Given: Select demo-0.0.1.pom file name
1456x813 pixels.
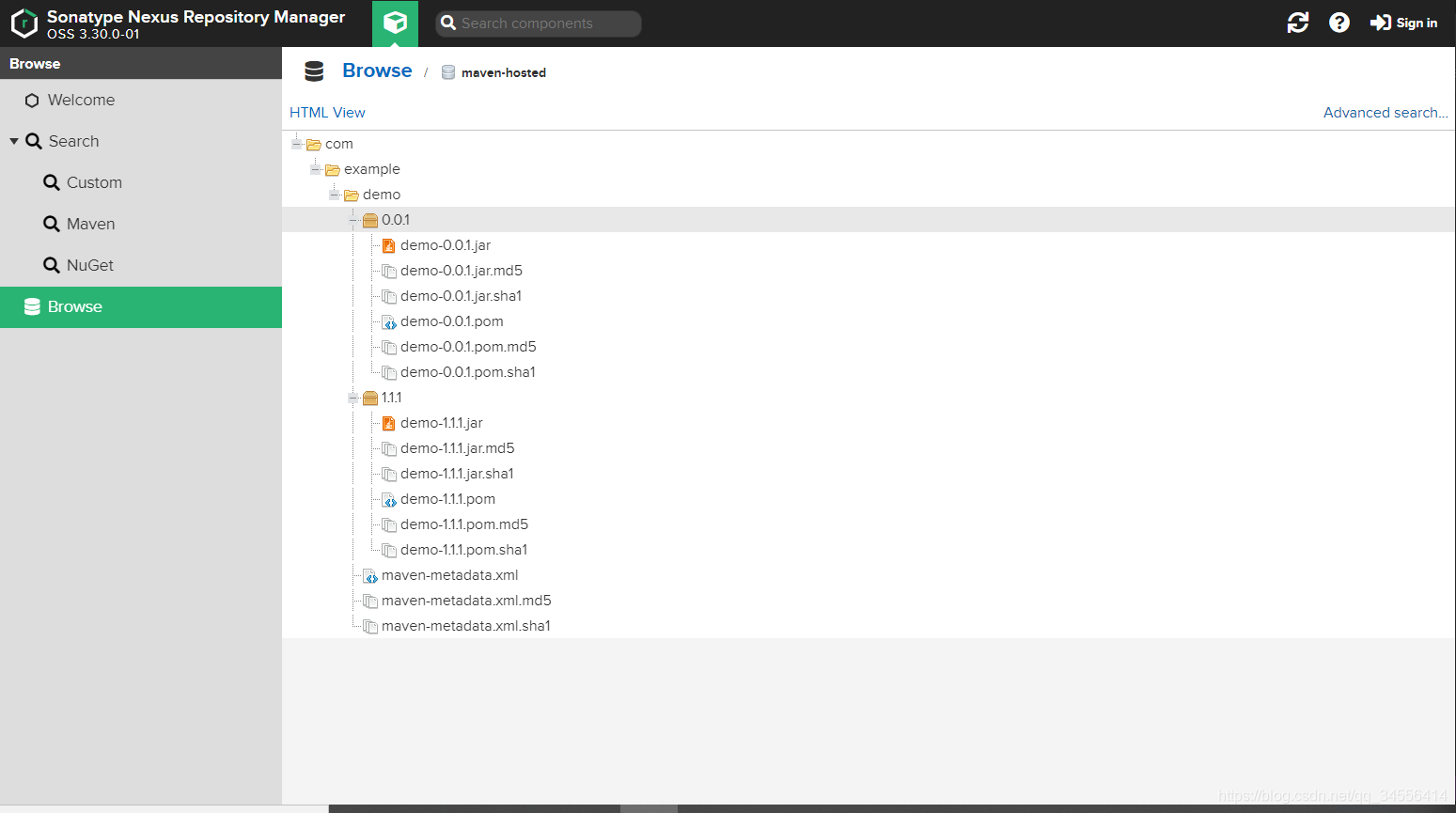Looking at the screenshot, I should (452, 321).
